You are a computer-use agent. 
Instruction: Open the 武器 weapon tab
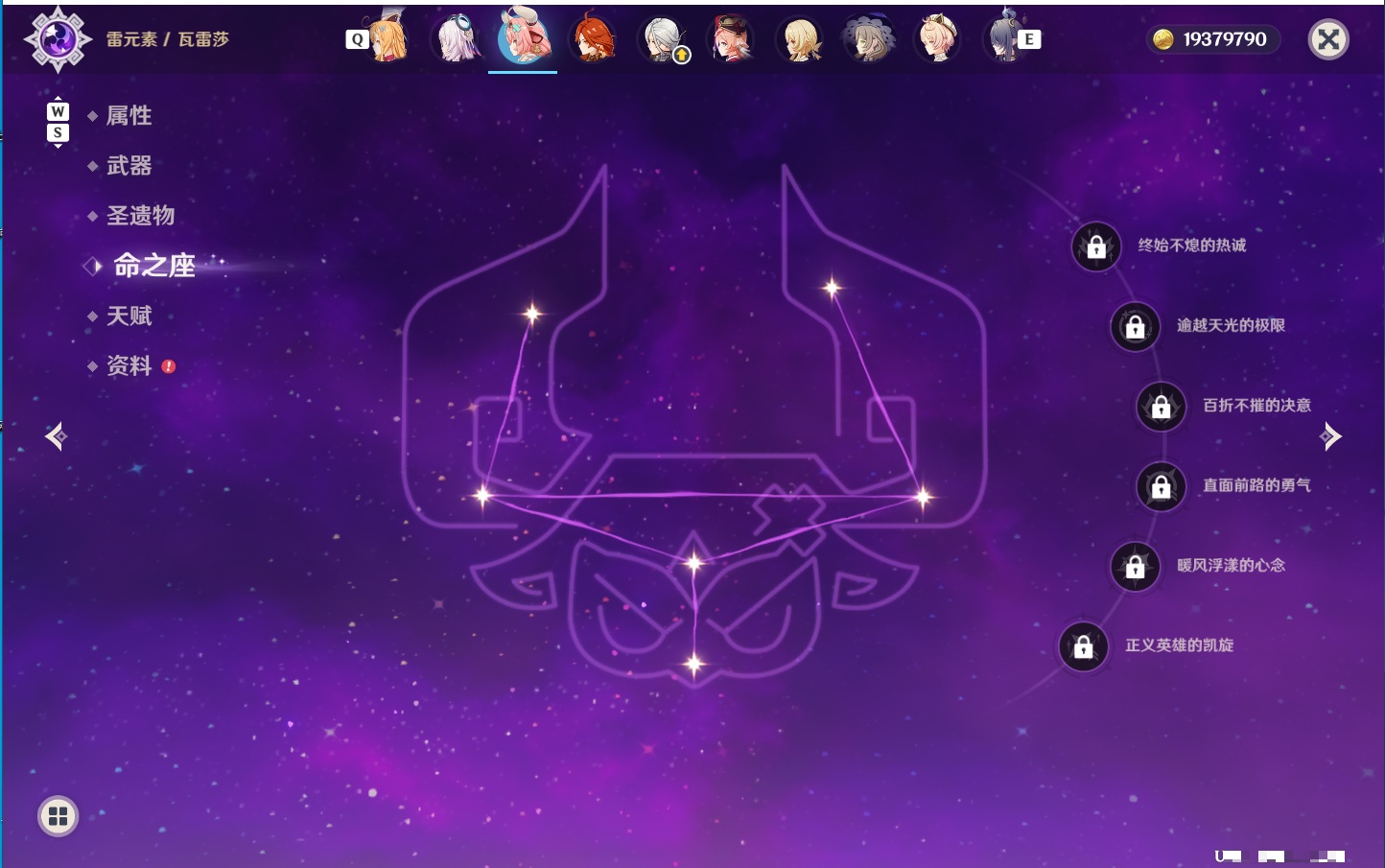pyautogui.click(x=129, y=166)
